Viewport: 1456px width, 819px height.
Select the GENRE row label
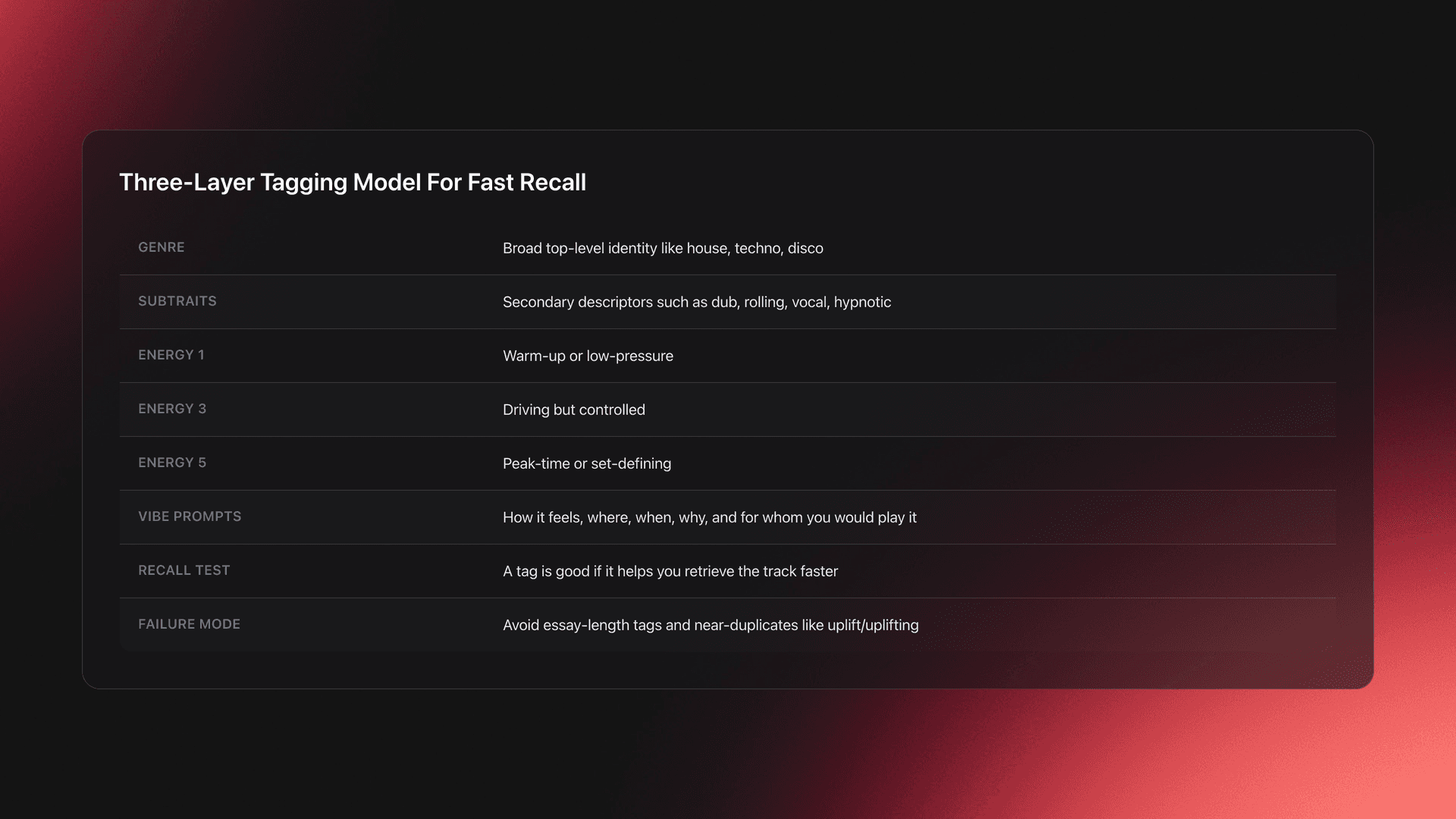click(161, 247)
